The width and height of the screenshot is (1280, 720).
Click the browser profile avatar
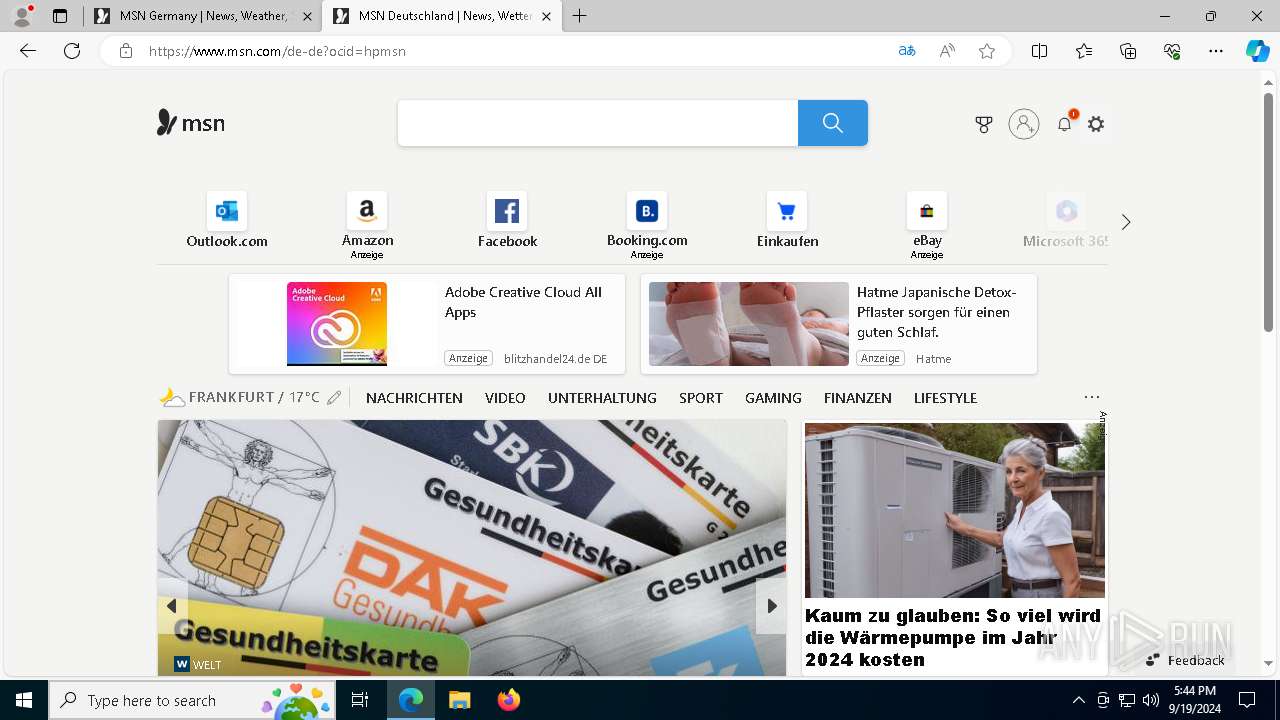pos(22,16)
